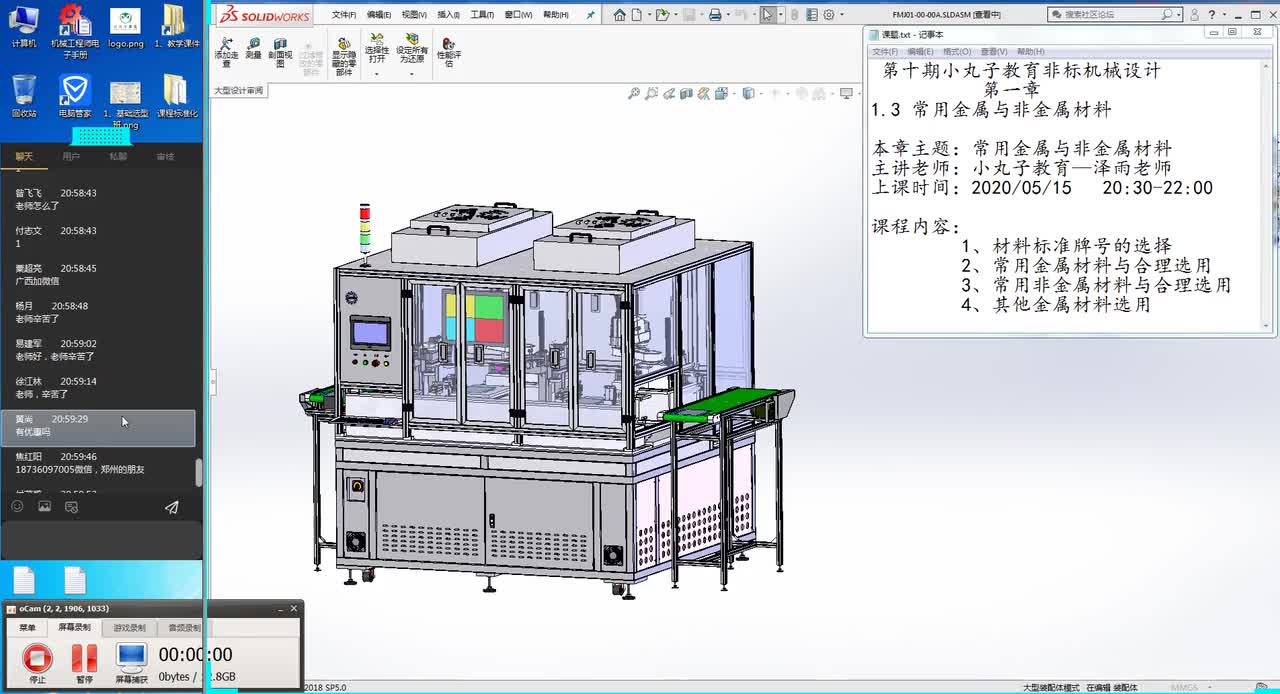Open dropdown next to selection cursor tool
This screenshot has width=1280, height=694.
(781, 15)
